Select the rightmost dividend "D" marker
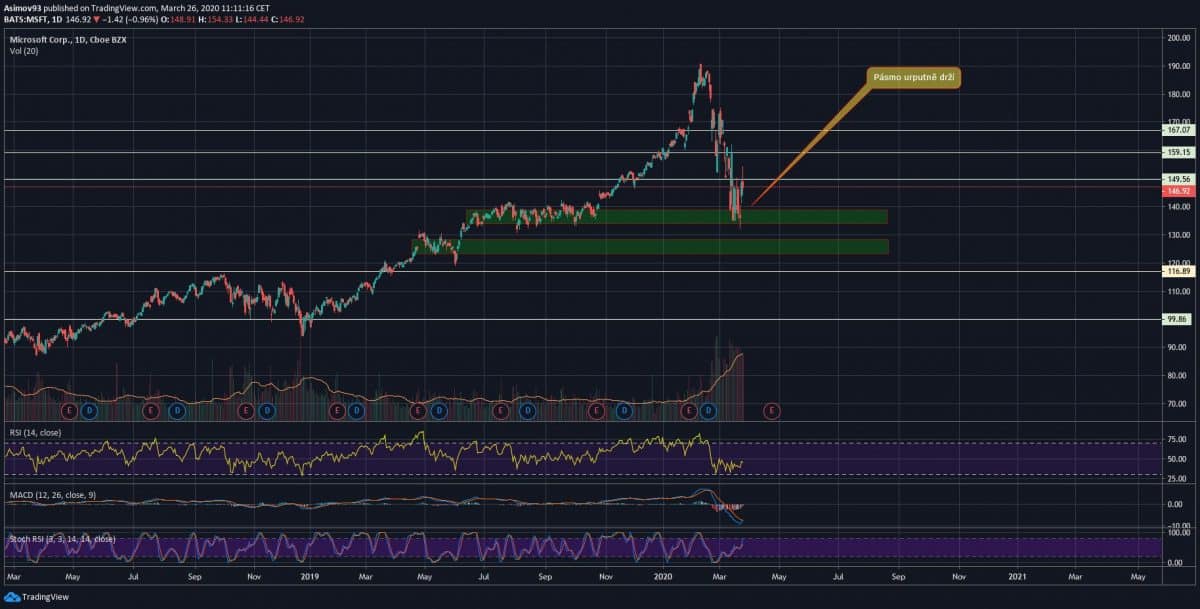Screen dimensions: 1200x609 pyautogui.click(x=708, y=410)
